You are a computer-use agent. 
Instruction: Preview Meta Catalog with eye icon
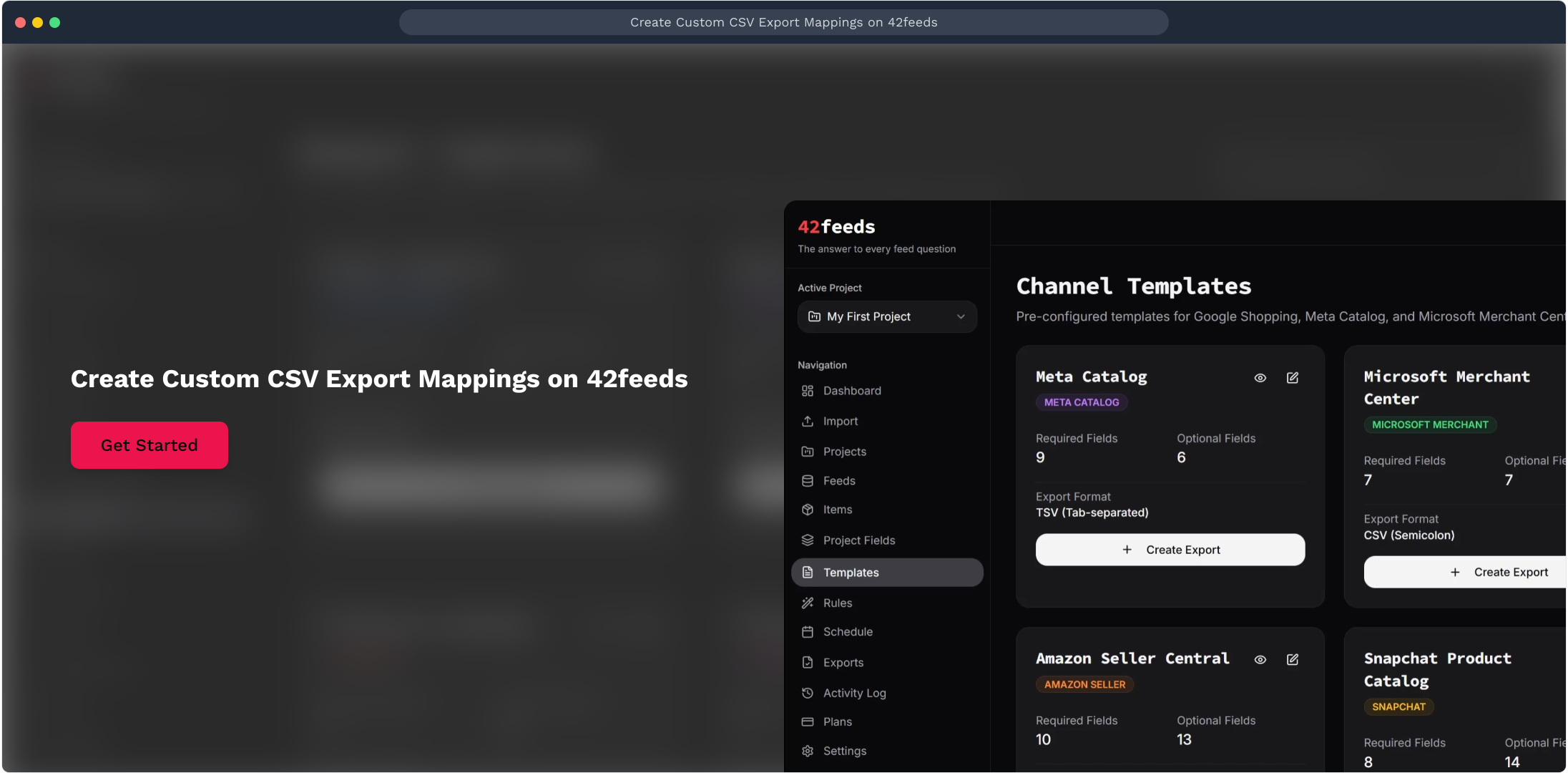(x=1260, y=378)
